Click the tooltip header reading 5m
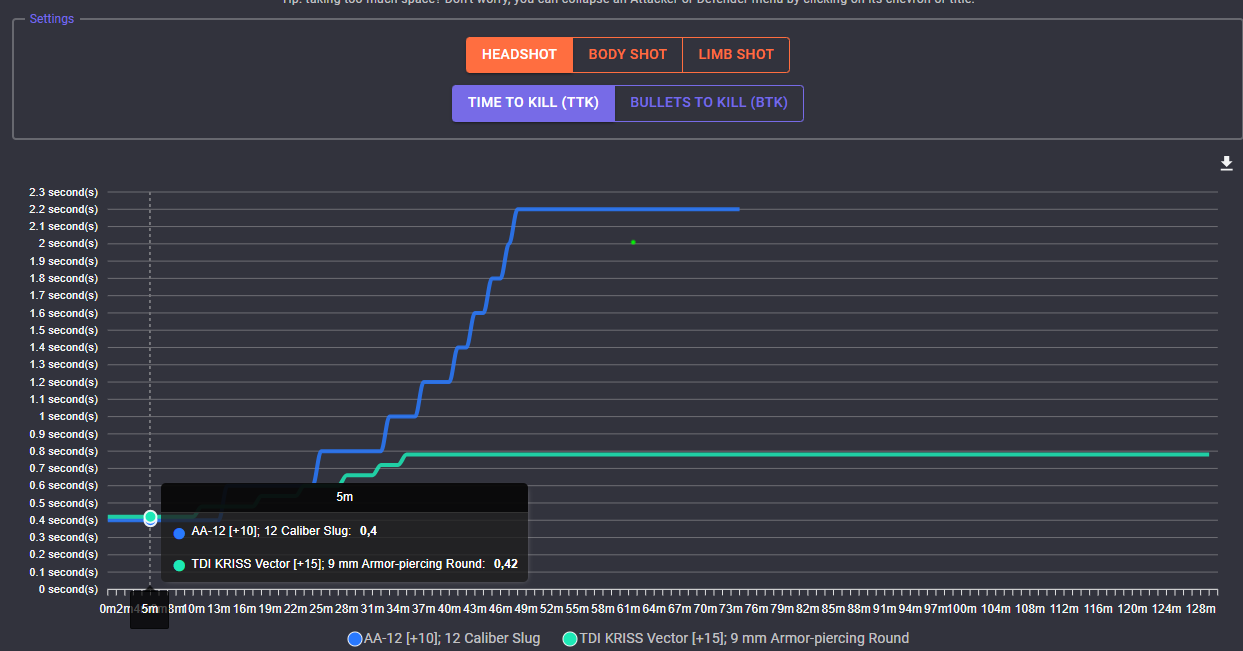Image resolution: width=1243 pixels, height=651 pixels. 344,497
